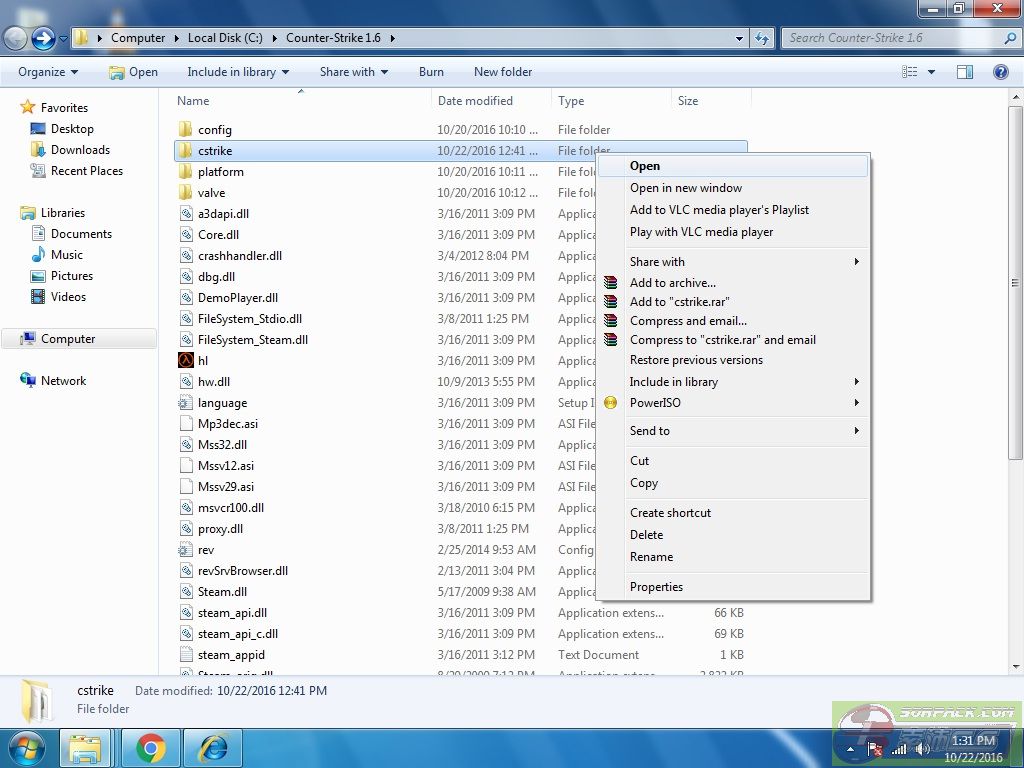This screenshot has height=768, width=1024.
Task: Open Downloads in the Favorites sidebar
Action: [x=80, y=150]
